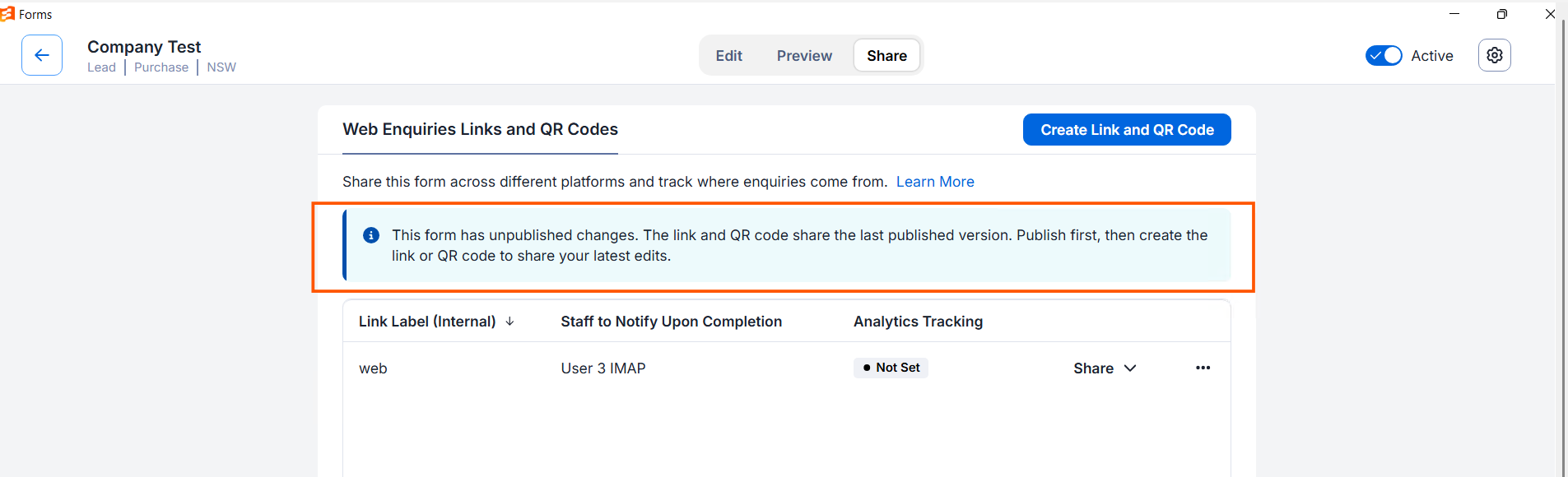Toggle the Active switch off
Image resolution: width=1568 pixels, height=477 pixels.
point(1384,55)
